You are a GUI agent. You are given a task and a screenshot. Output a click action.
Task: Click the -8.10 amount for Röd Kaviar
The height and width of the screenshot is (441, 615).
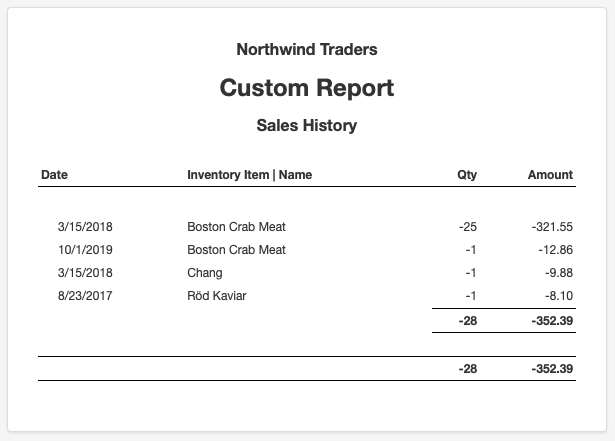559,296
